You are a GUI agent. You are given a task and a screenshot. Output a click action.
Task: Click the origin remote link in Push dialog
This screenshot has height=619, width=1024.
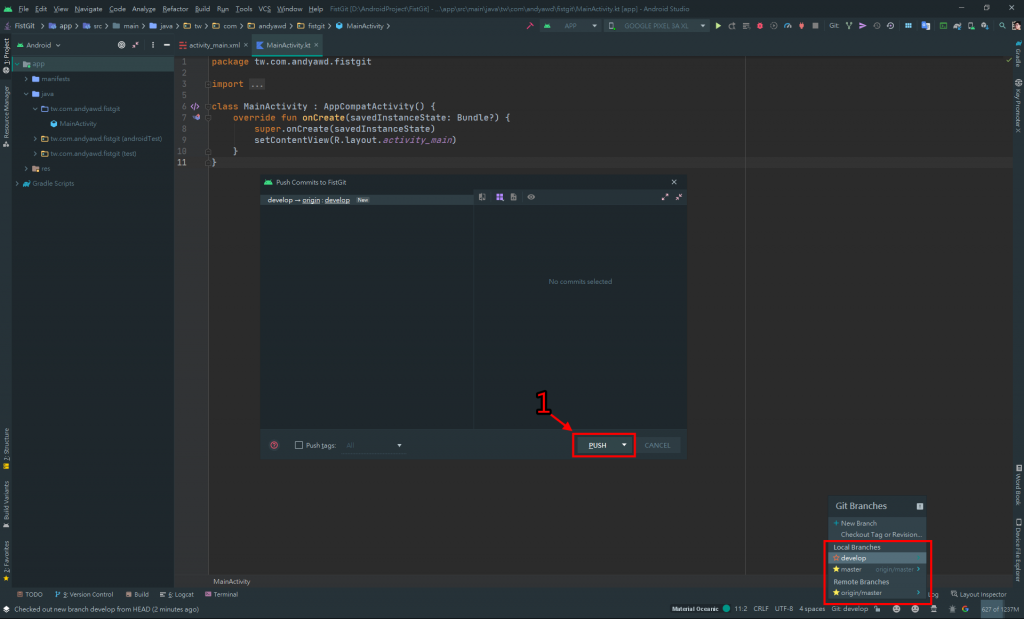311,200
